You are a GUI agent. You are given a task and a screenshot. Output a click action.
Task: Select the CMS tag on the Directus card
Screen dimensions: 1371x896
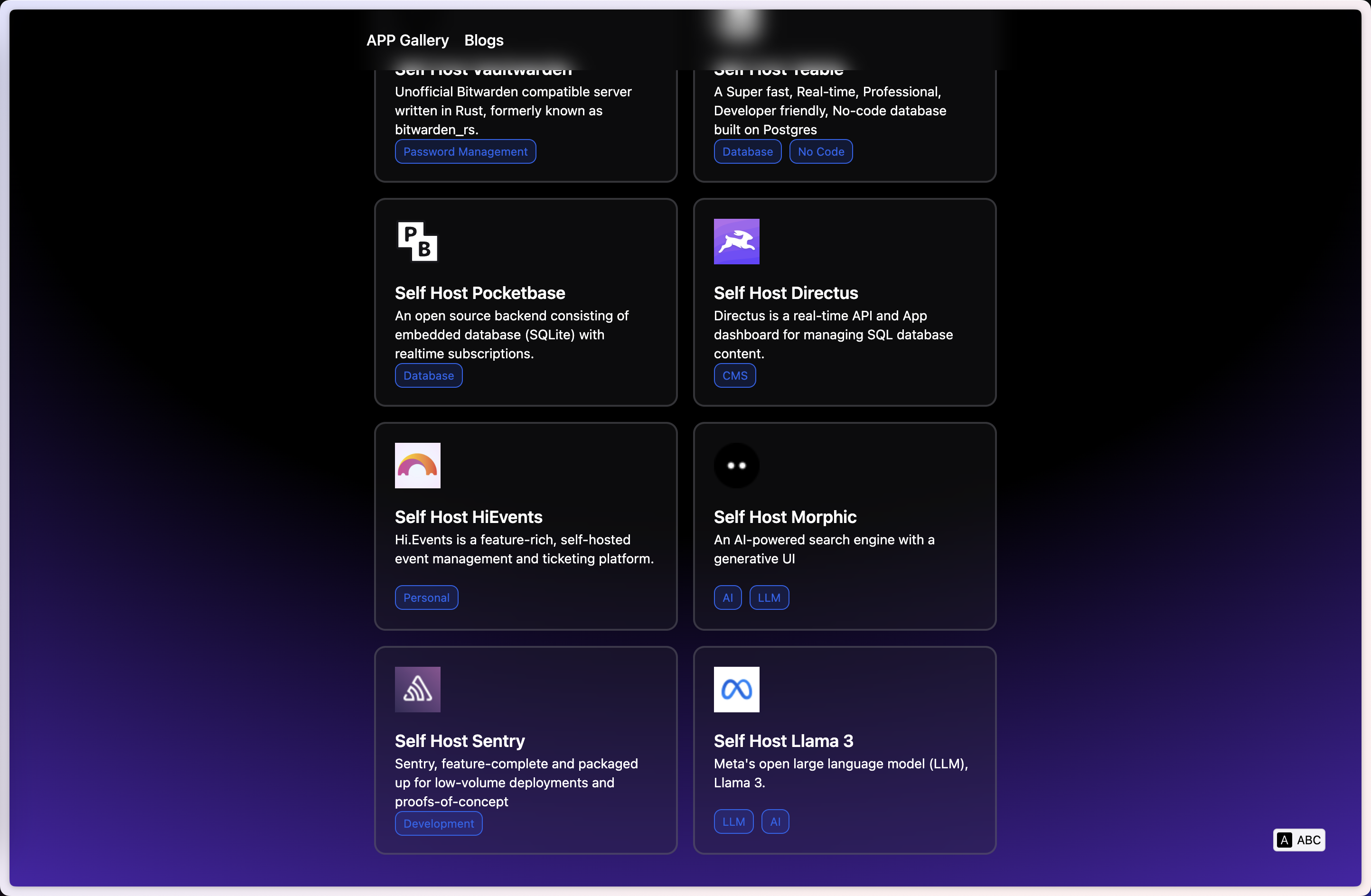(735, 375)
